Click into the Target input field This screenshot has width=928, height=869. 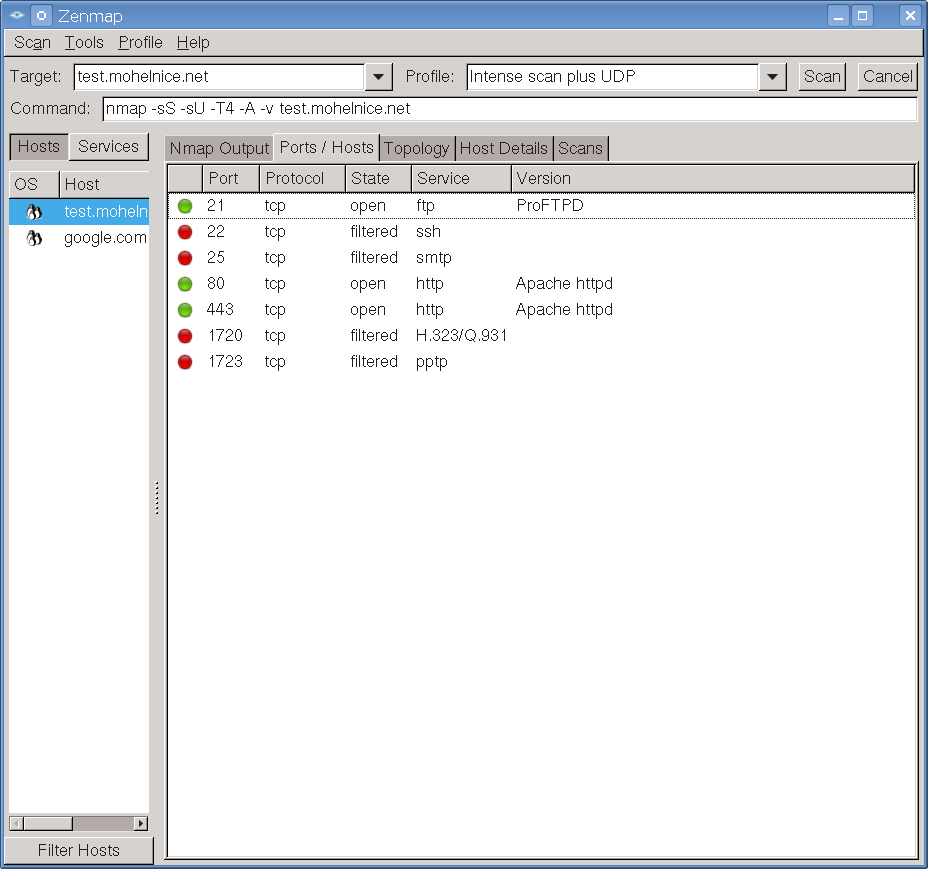(219, 77)
